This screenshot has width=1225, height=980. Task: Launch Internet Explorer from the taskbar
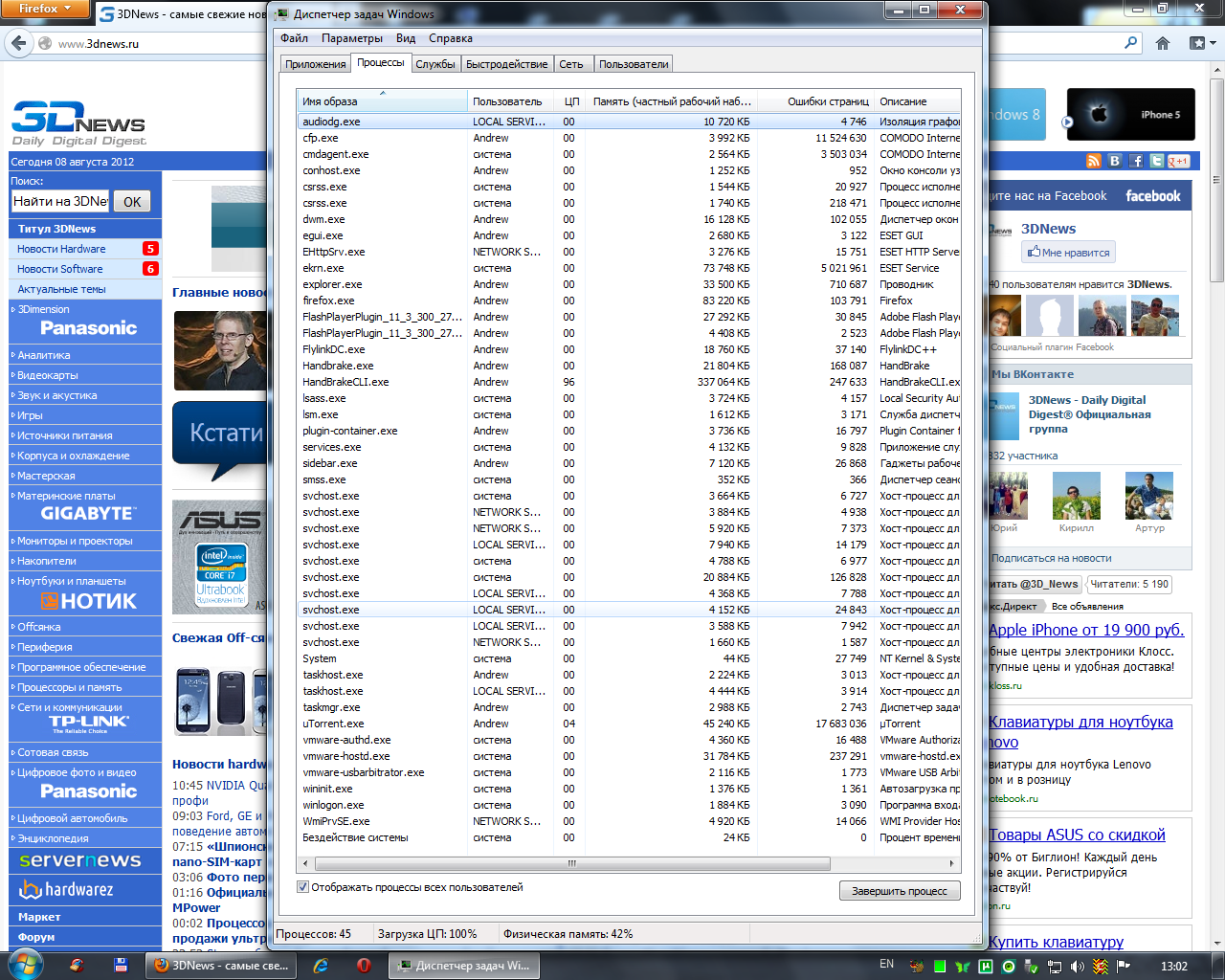coord(321,966)
